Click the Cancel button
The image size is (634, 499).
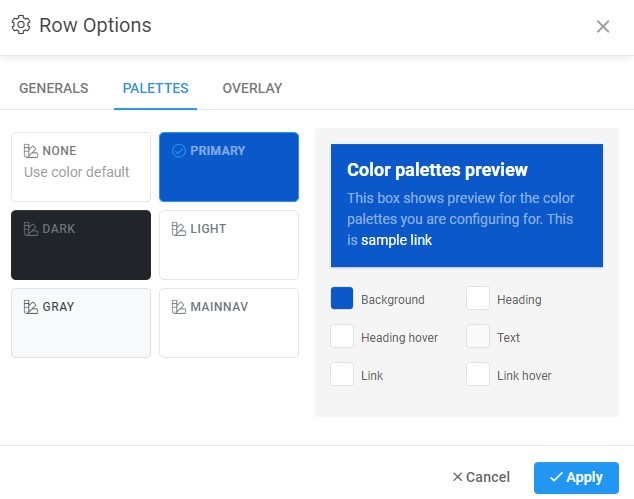pos(481,477)
